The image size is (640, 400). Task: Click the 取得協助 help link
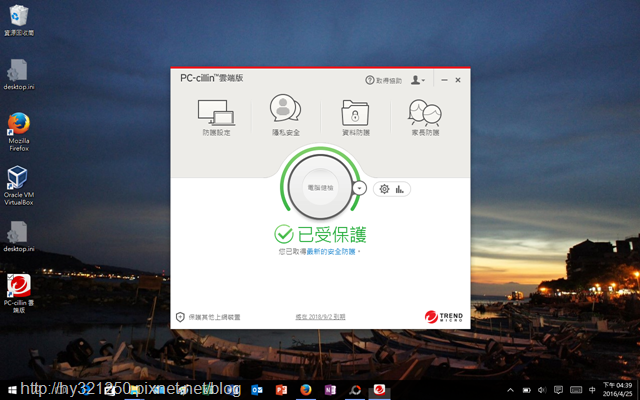383,80
